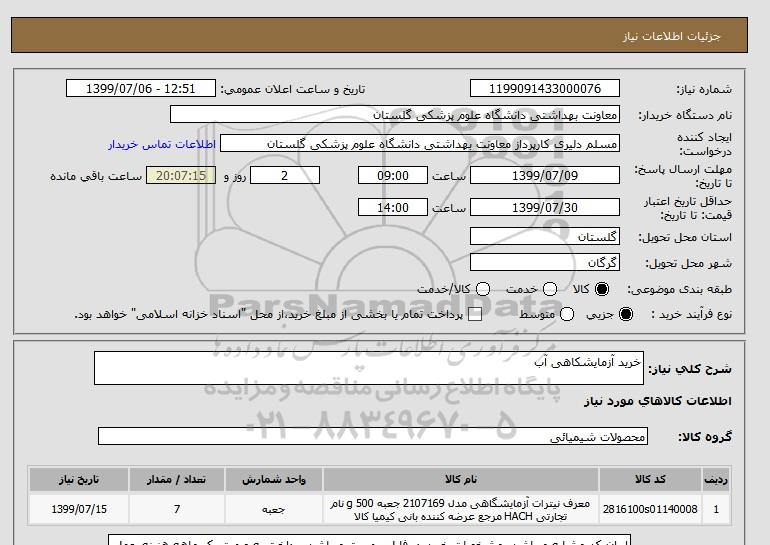Screen dimensions: 770x545
Task: Click the quantity cell showing 7
Action: point(177,510)
